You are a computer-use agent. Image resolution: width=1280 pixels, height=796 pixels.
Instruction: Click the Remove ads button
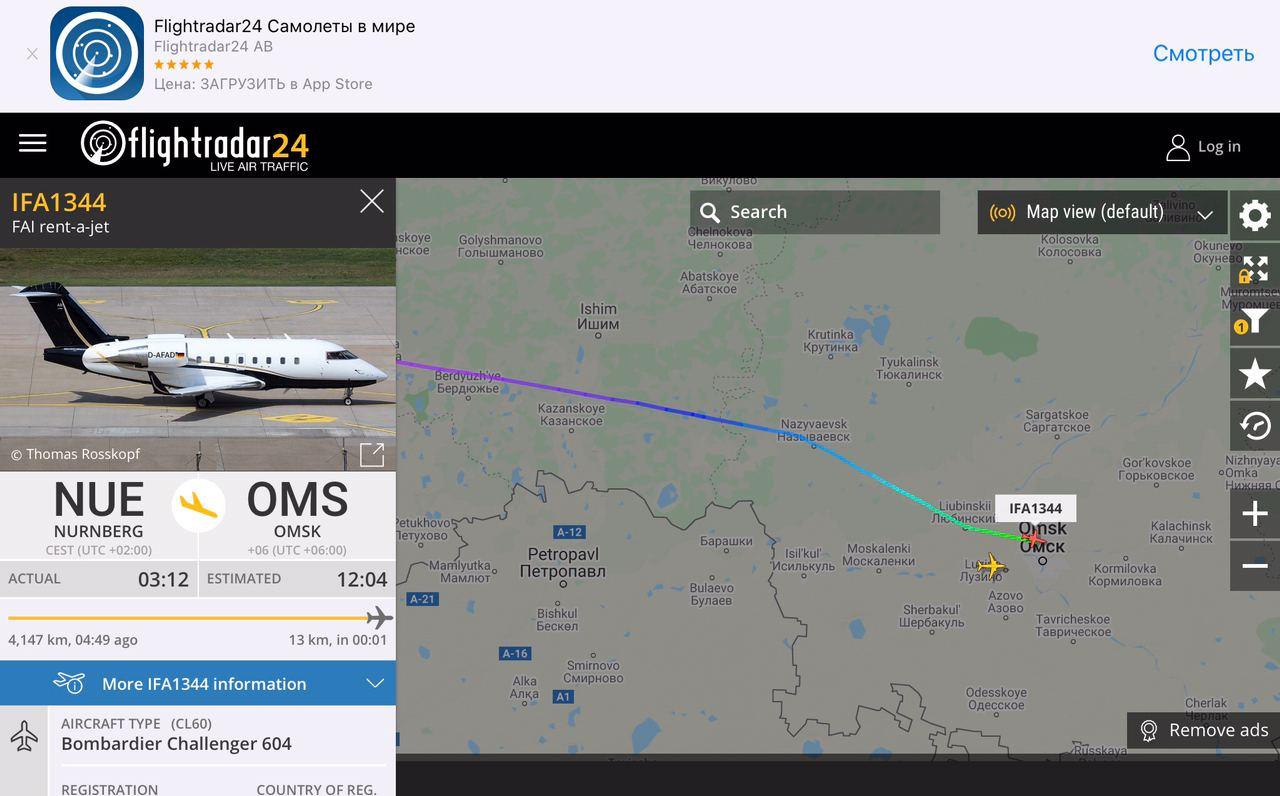tap(1204, 730)
